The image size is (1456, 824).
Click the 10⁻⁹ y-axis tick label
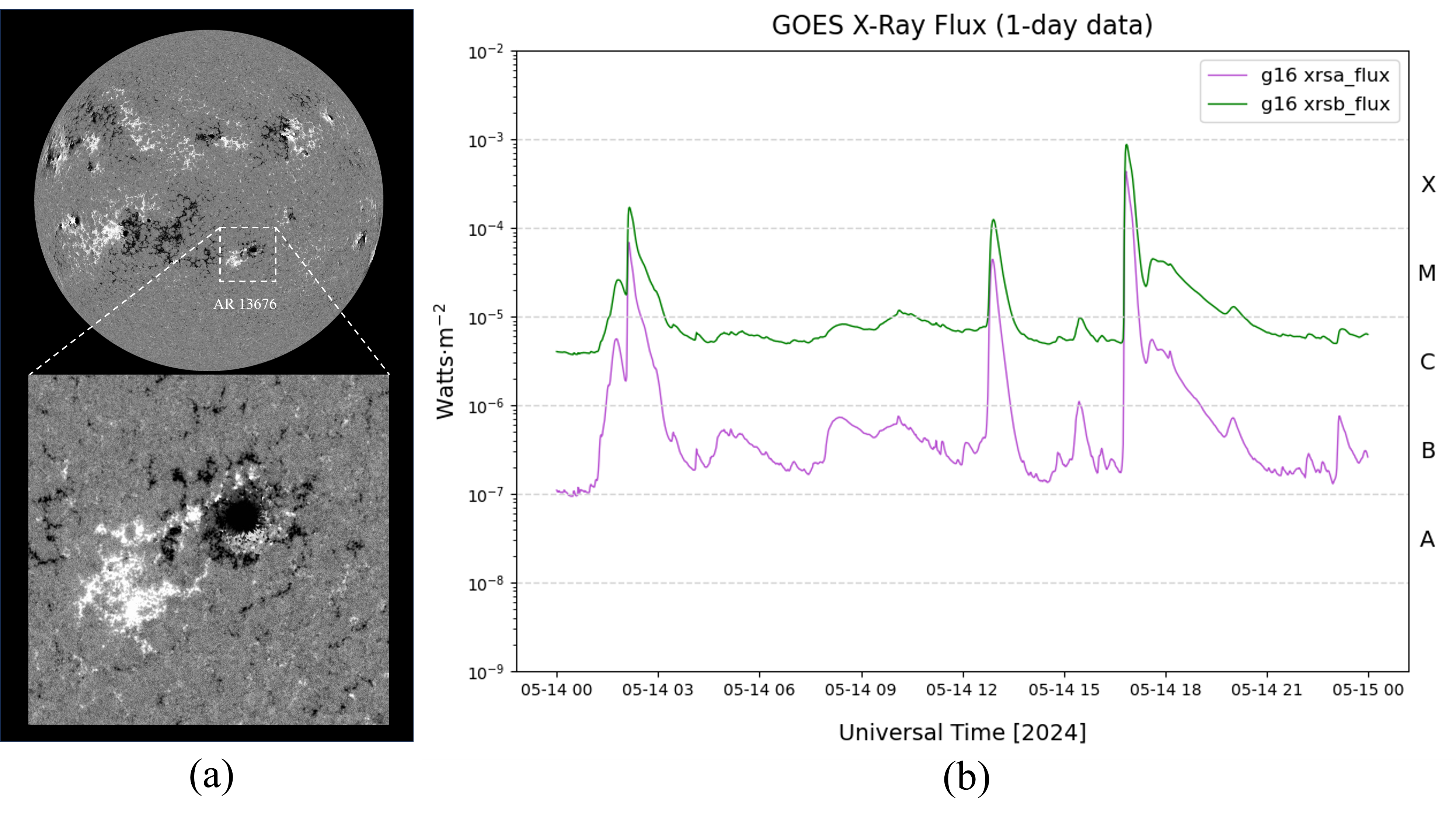pos(485,672)
